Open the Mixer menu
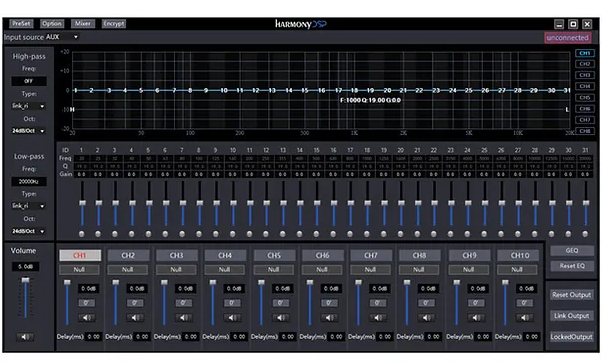 (83, 24)
